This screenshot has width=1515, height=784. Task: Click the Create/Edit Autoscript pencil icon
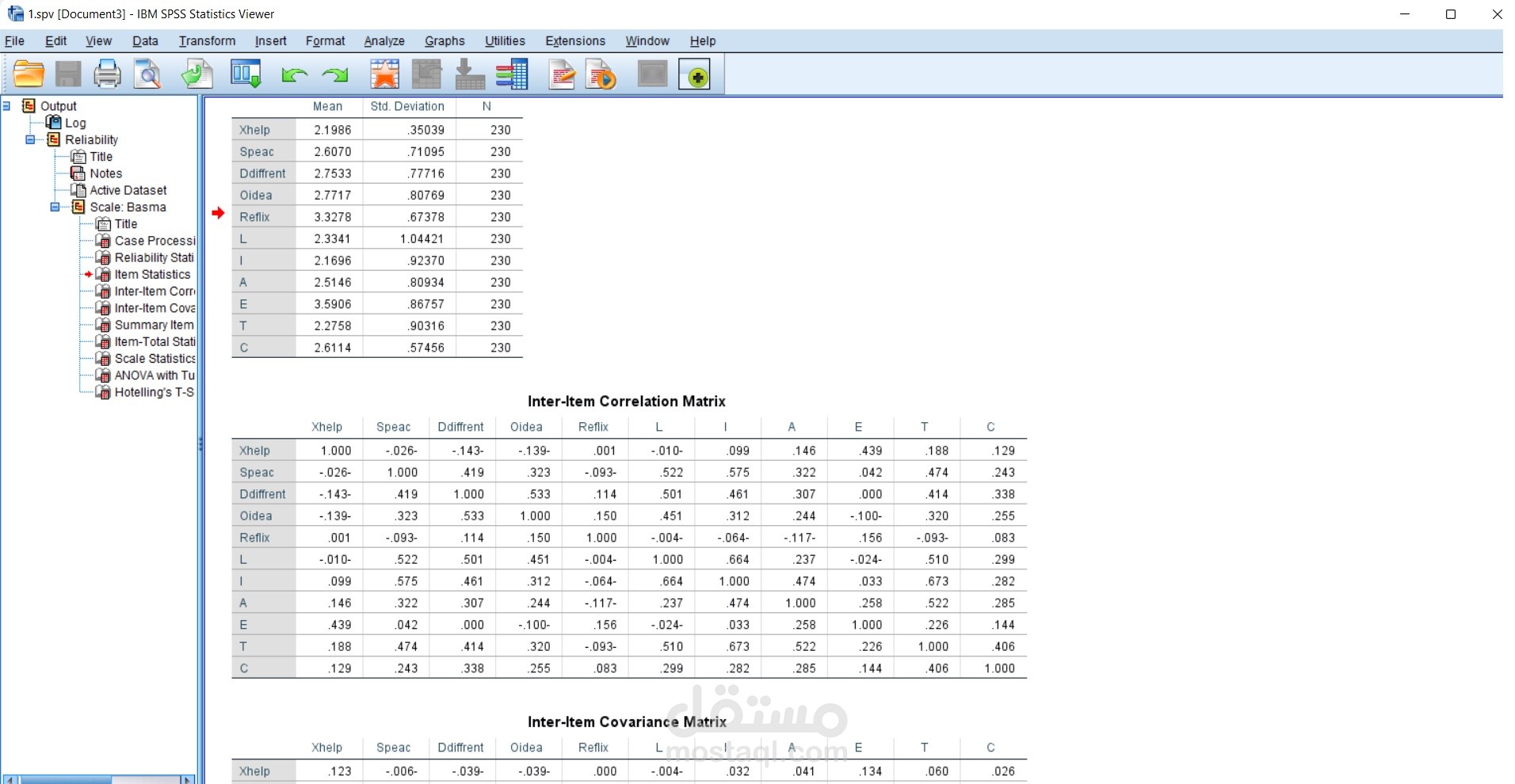562,74
